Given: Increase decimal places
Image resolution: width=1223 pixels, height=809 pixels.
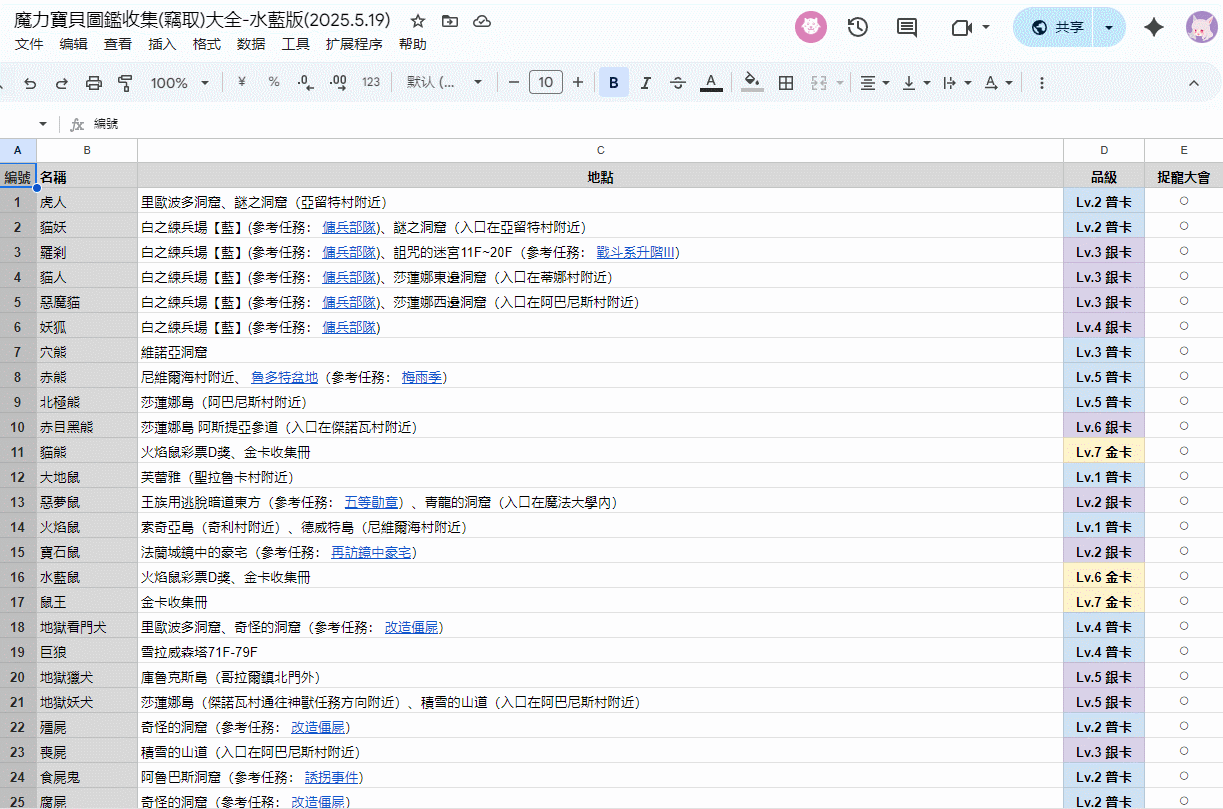Looking at the screenshot, I should pos(338,82).
